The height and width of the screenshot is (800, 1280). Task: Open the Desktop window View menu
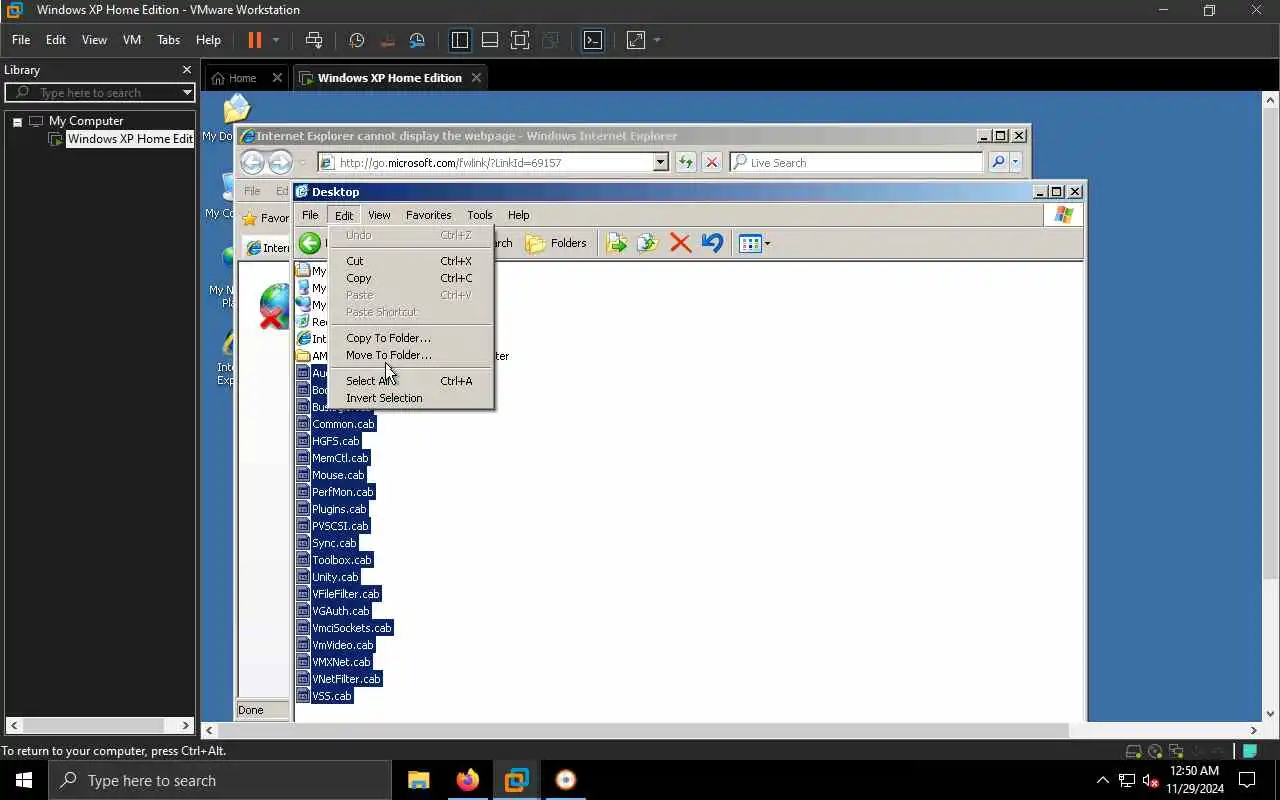click(x=379, y=215)
